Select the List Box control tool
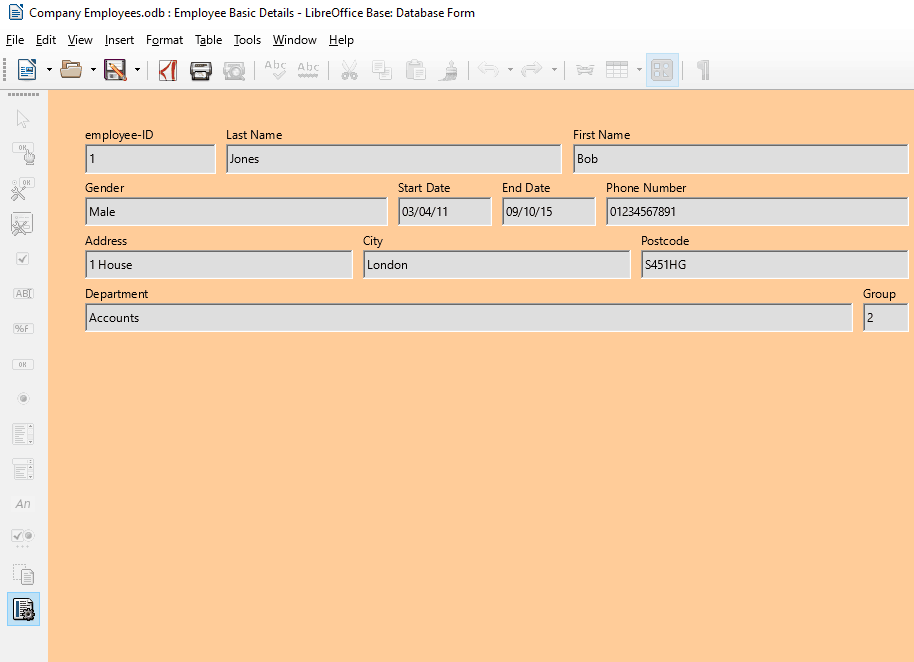The width and height of the screenshot is (914, 662). click(23, 433)
